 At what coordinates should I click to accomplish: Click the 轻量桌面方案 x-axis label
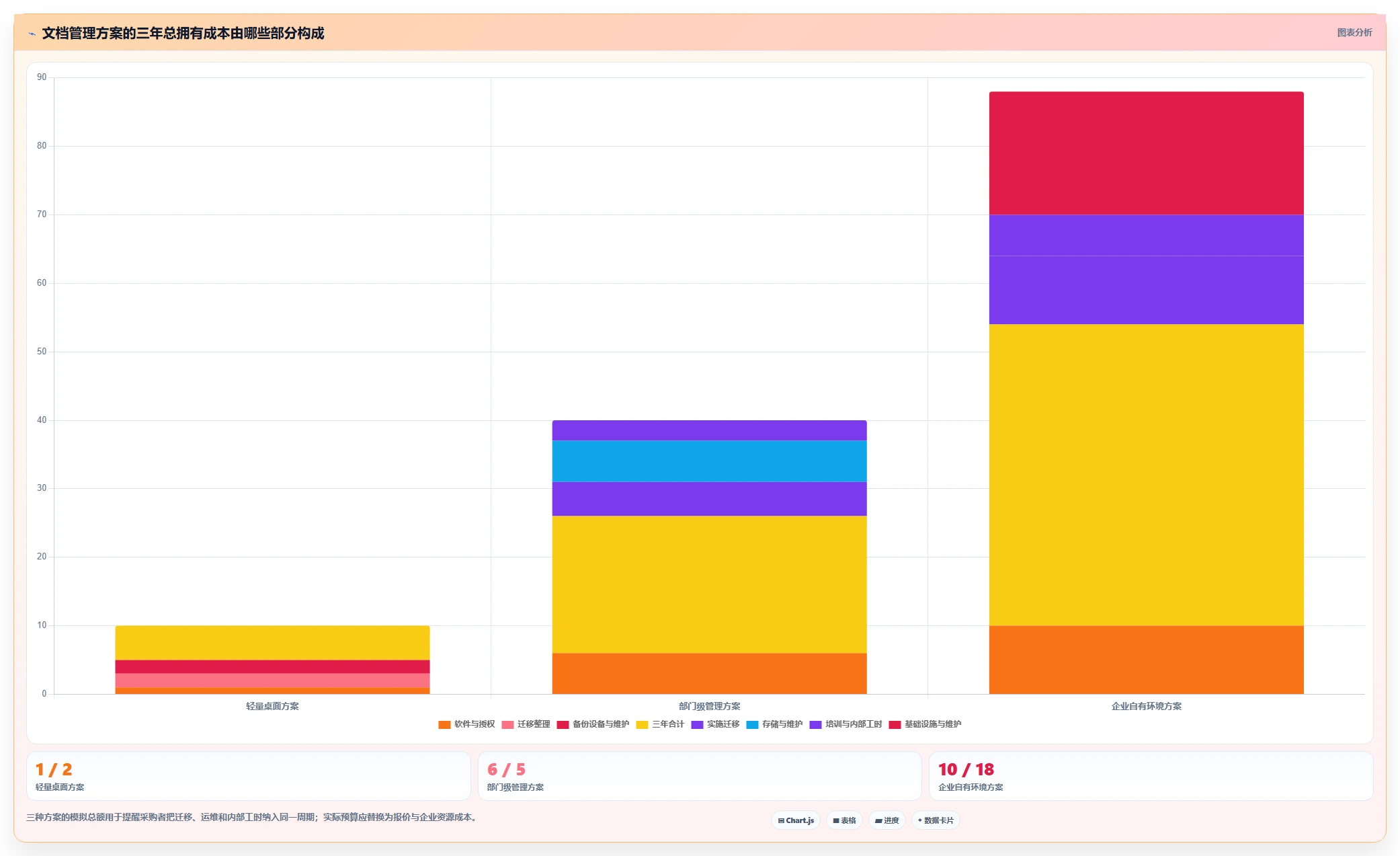point(272,706)
